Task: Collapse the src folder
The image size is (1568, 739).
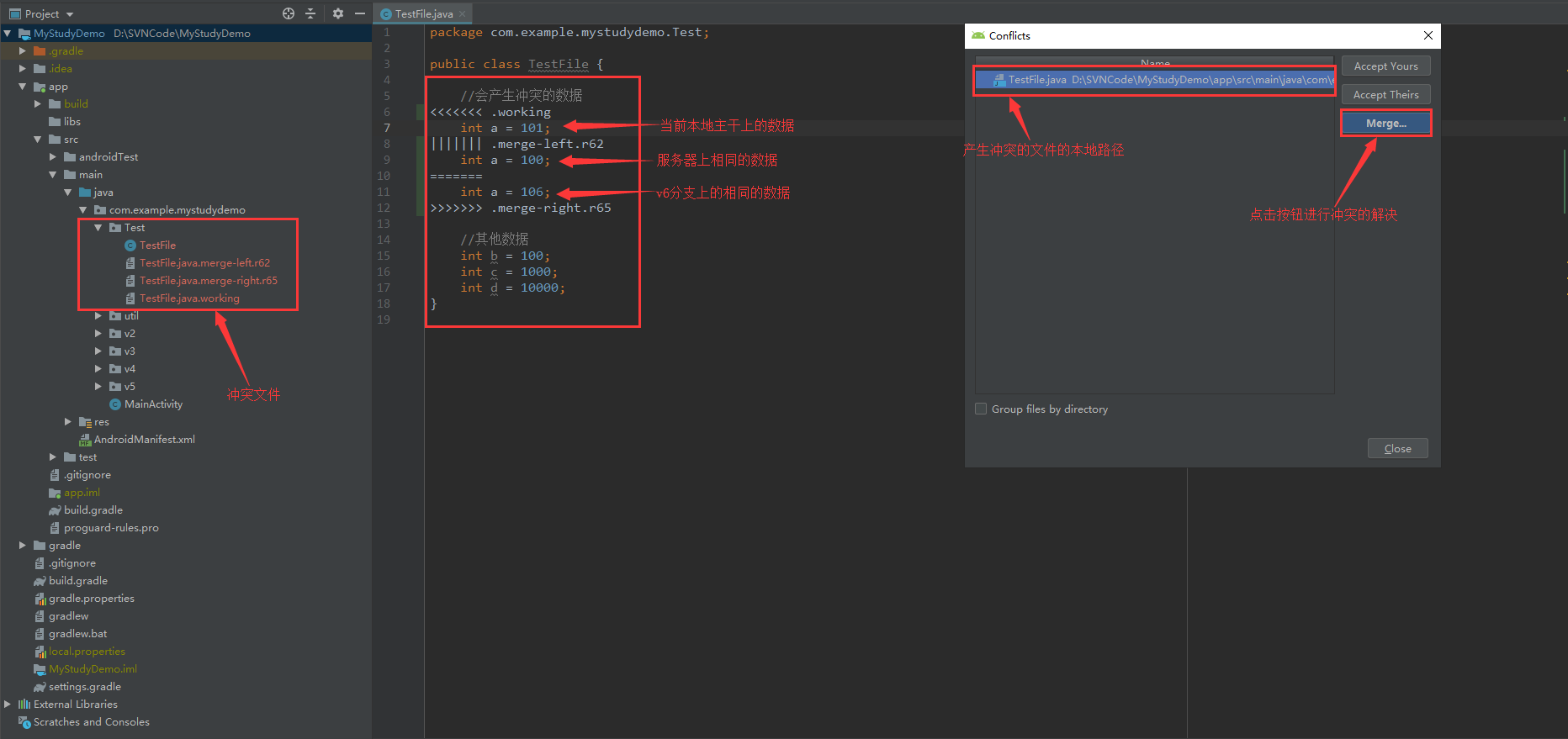Action: click(x=38, y=140)
